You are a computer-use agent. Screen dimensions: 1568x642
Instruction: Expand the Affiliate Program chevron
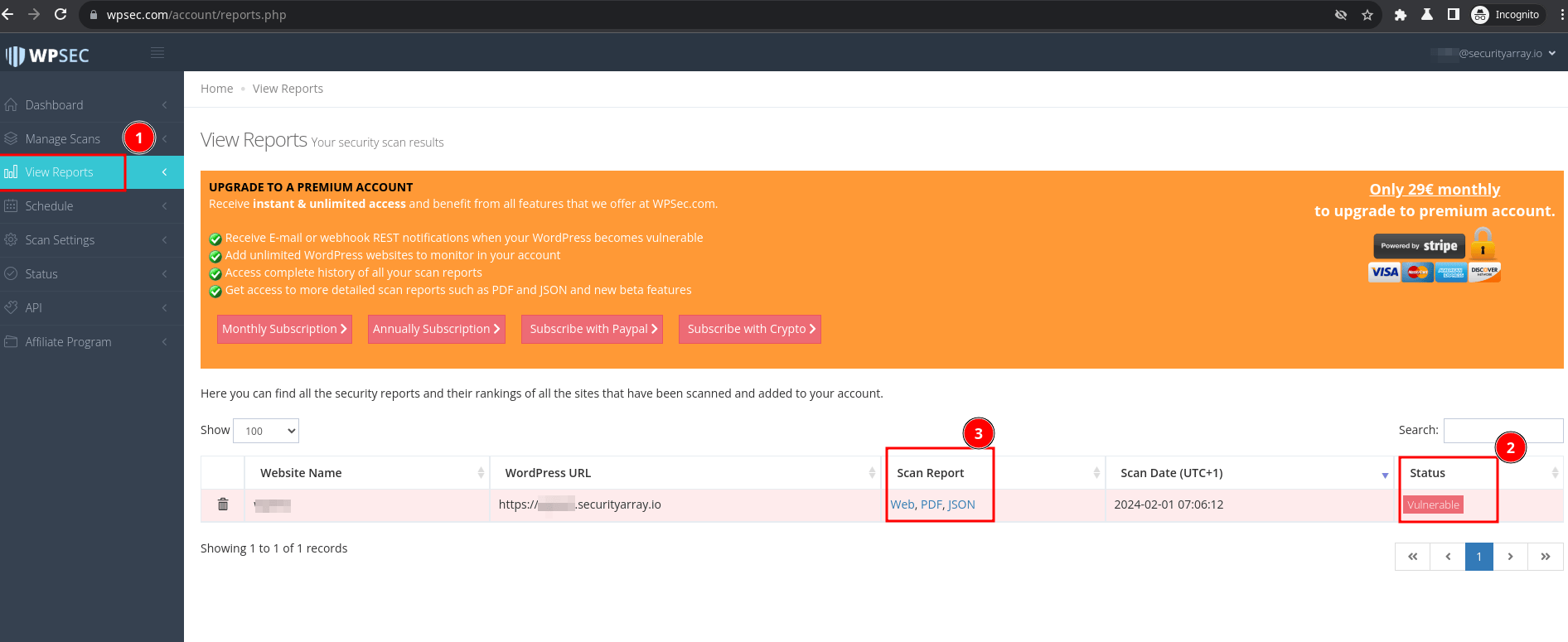point(165,341)
